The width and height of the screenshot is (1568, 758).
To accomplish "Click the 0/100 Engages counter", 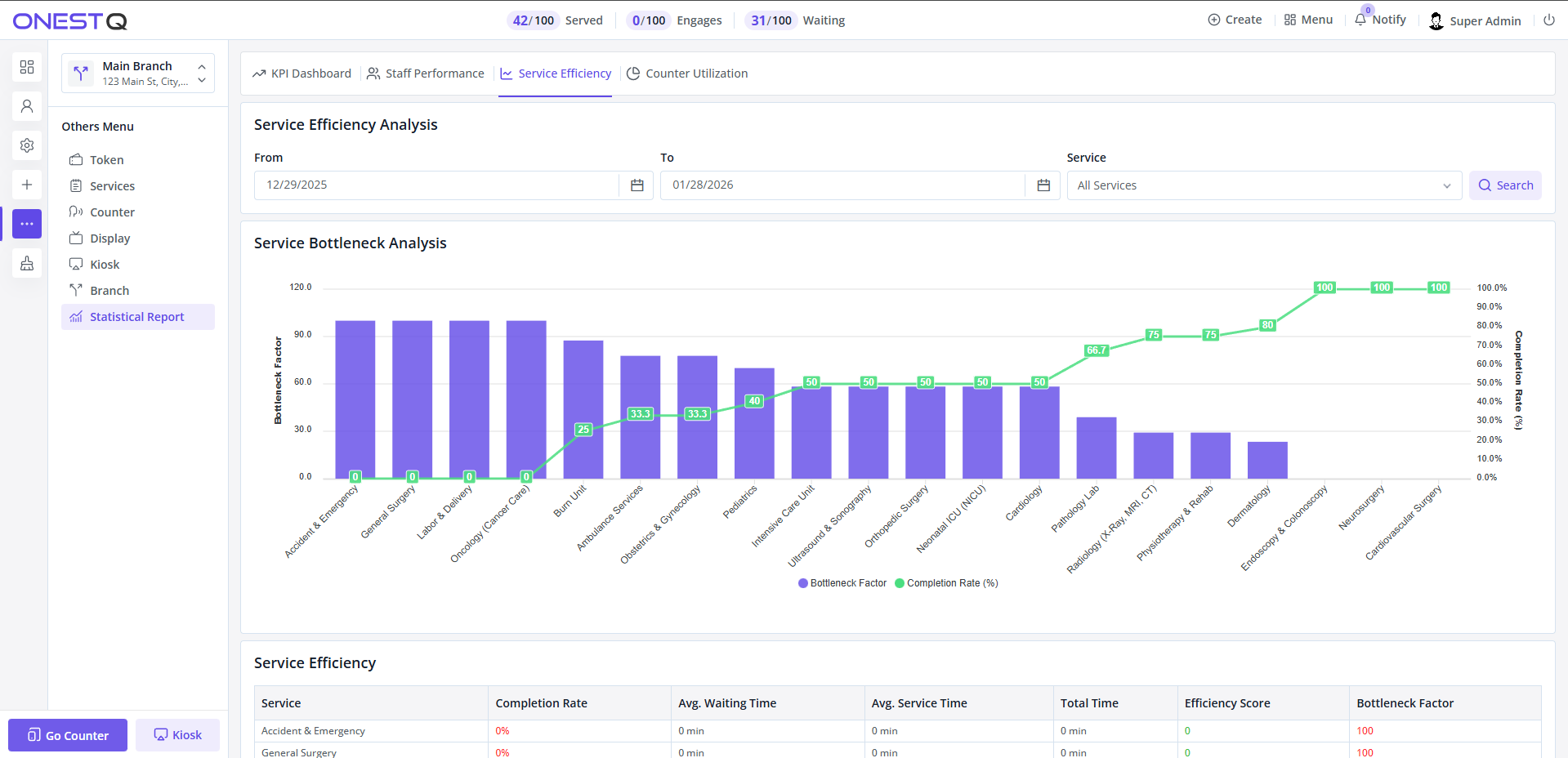I will tap(675, 20).
